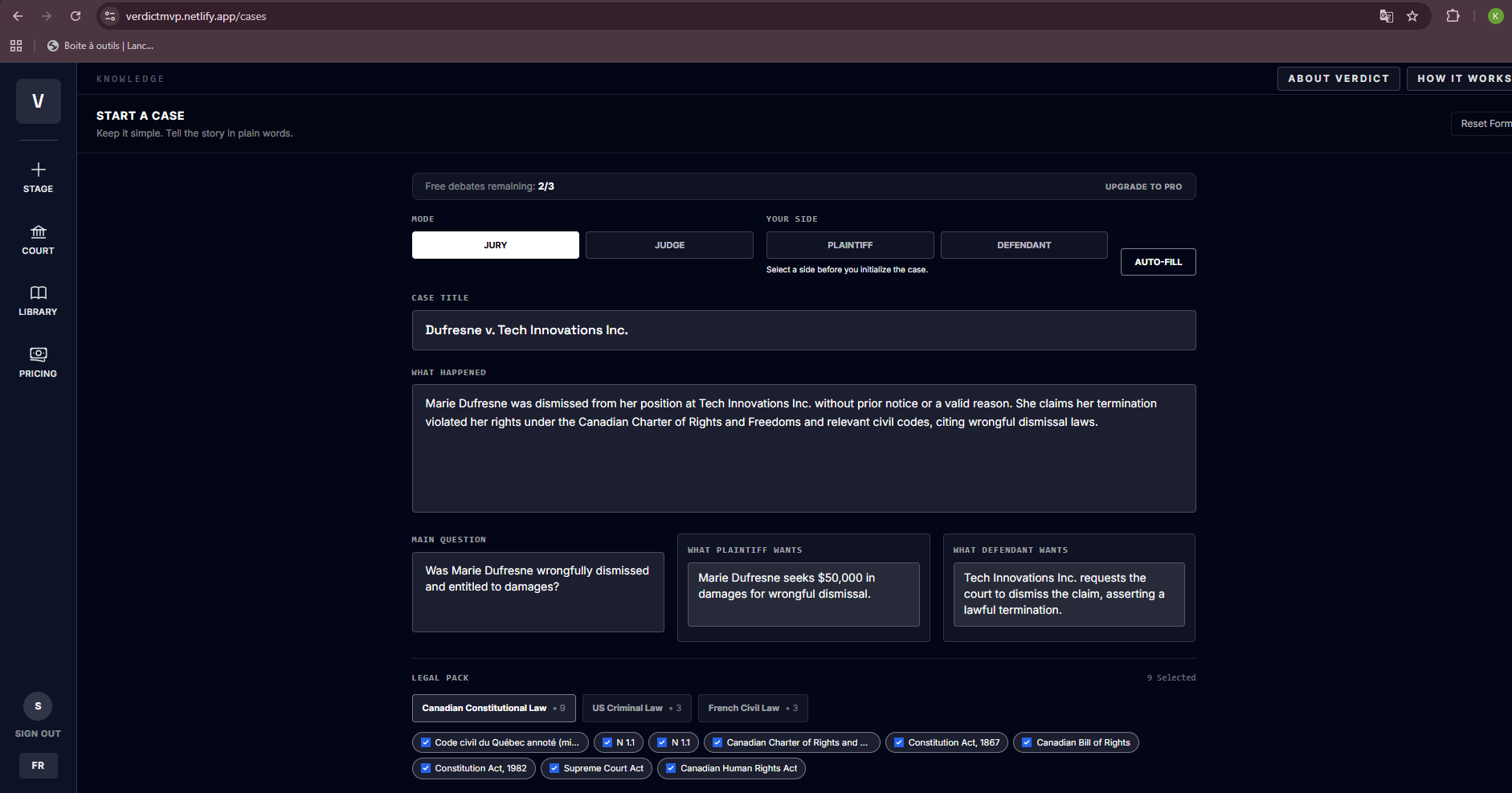Uncheck Supreme Court Act checkbox
1512x793 pixels.
tap(554, 768)
